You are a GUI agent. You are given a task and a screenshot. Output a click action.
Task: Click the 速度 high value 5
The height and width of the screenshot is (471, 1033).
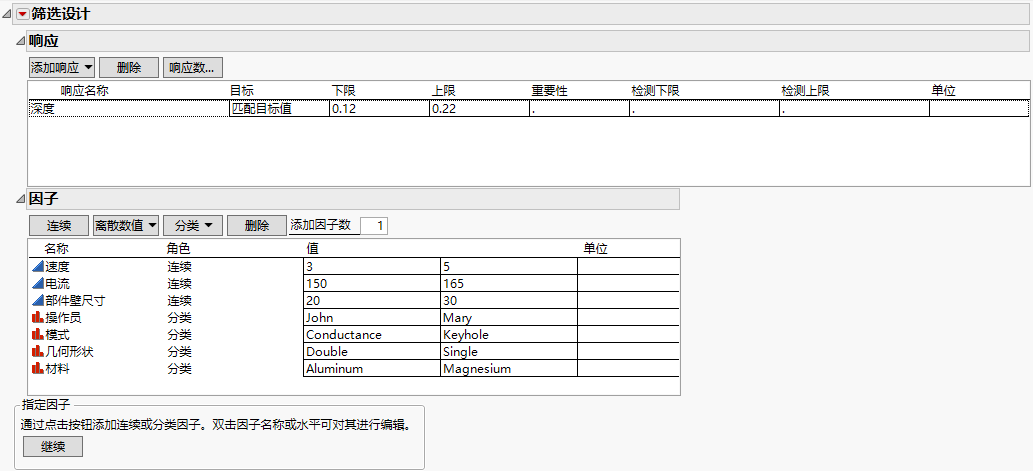pos(509,267)
